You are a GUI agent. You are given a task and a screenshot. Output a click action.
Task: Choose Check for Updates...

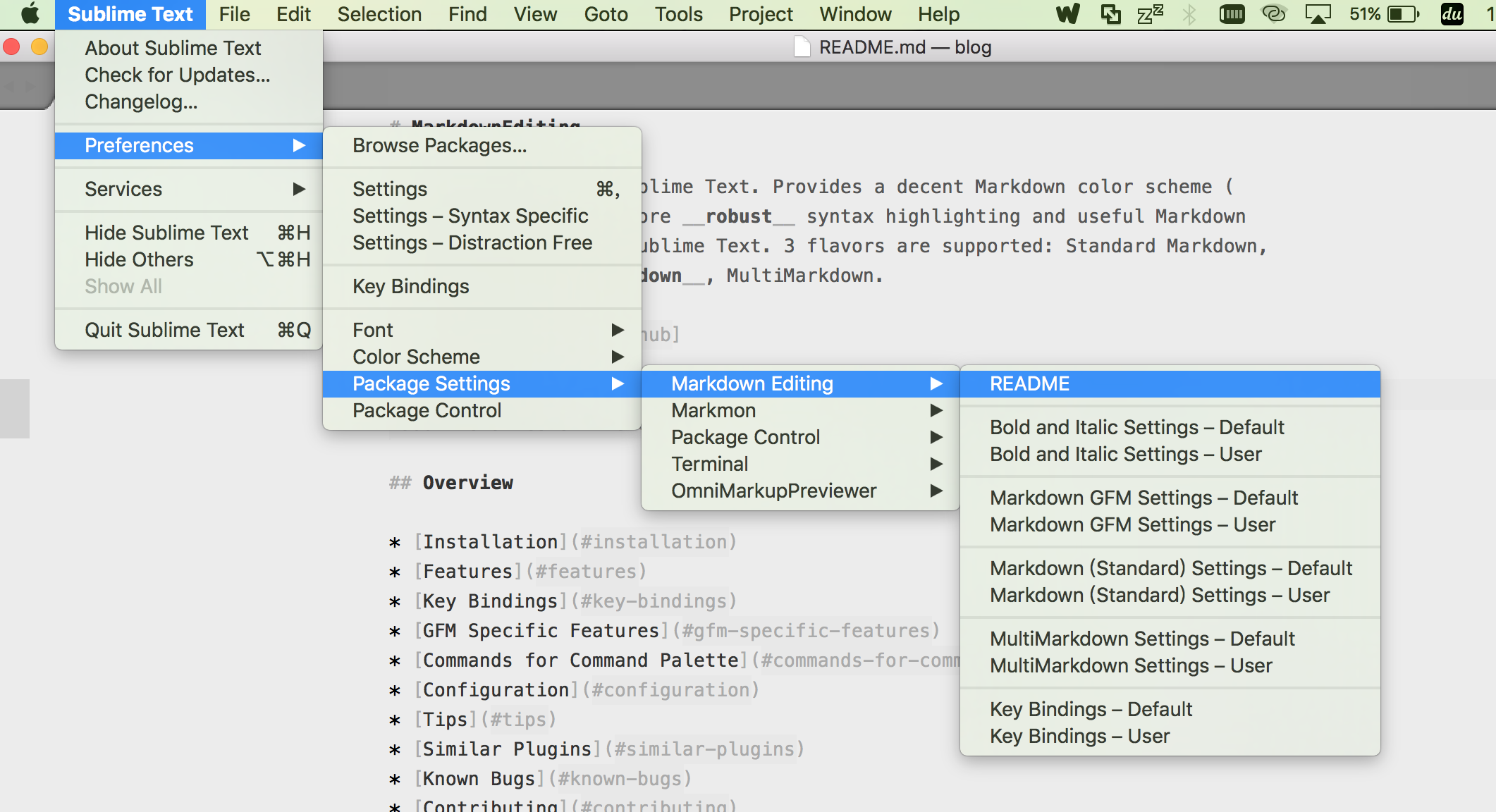coord(189,75)
